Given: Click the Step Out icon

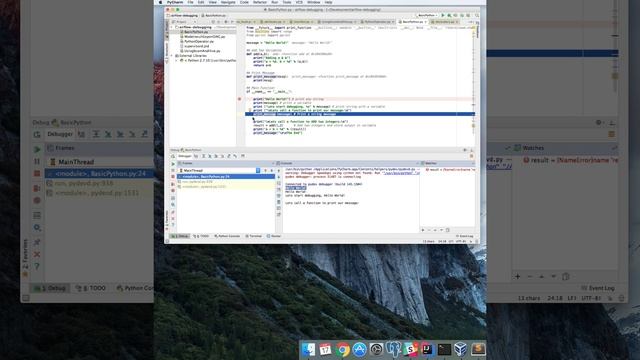Looking at the screenshot, I should 229,156.
